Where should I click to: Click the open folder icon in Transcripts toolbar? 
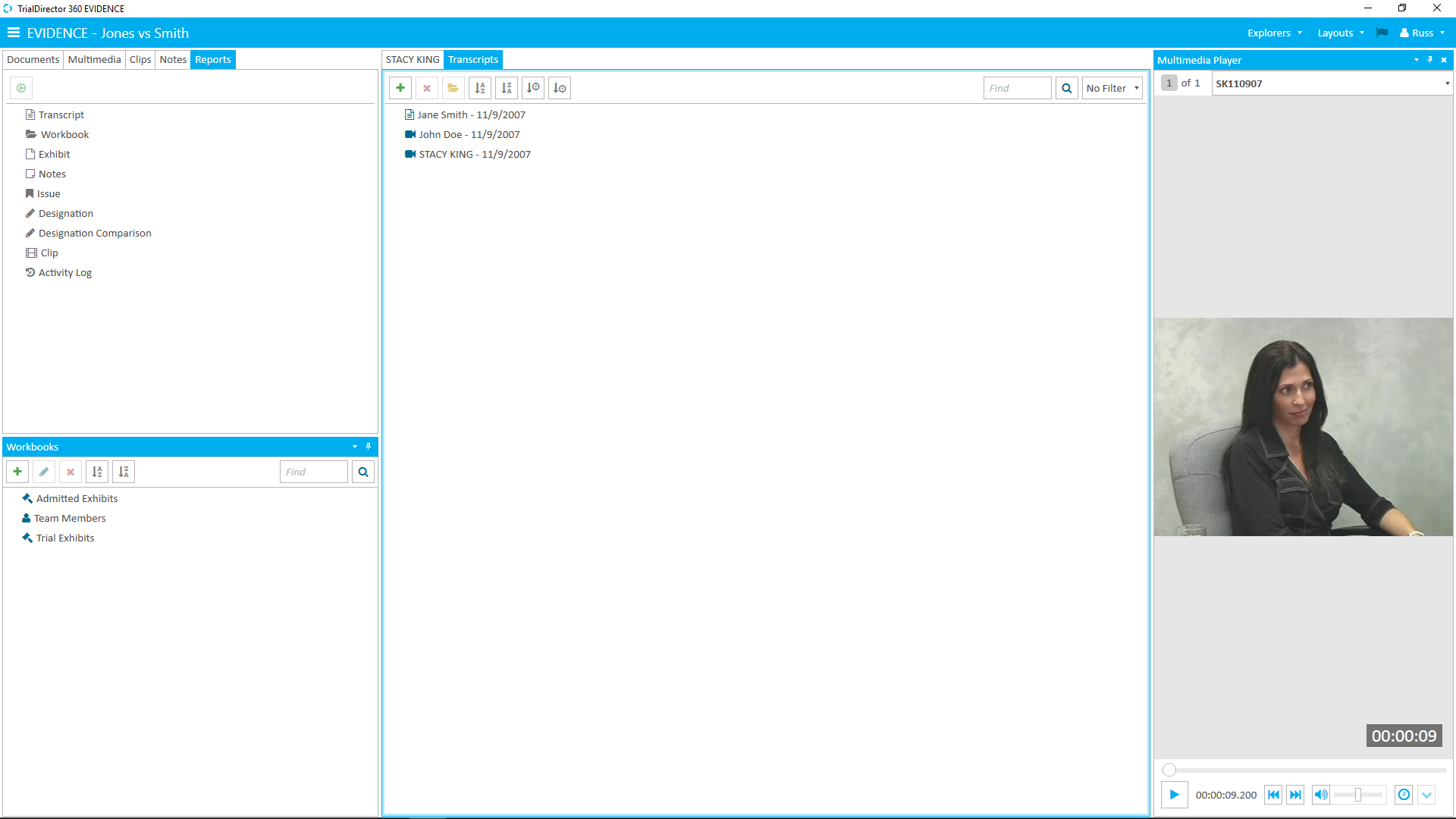[453, 88]
